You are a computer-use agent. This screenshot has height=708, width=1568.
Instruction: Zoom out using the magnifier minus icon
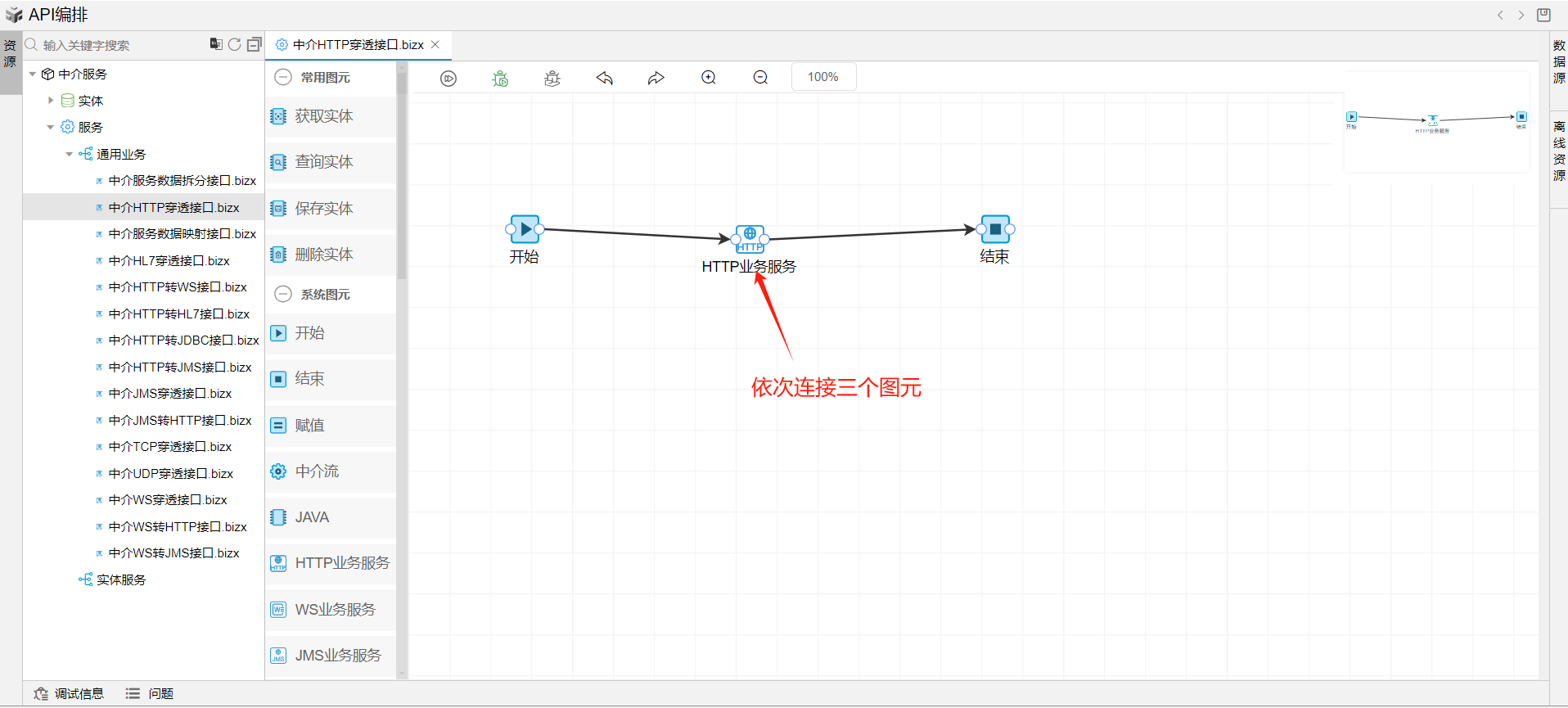(x=760, y=78)
